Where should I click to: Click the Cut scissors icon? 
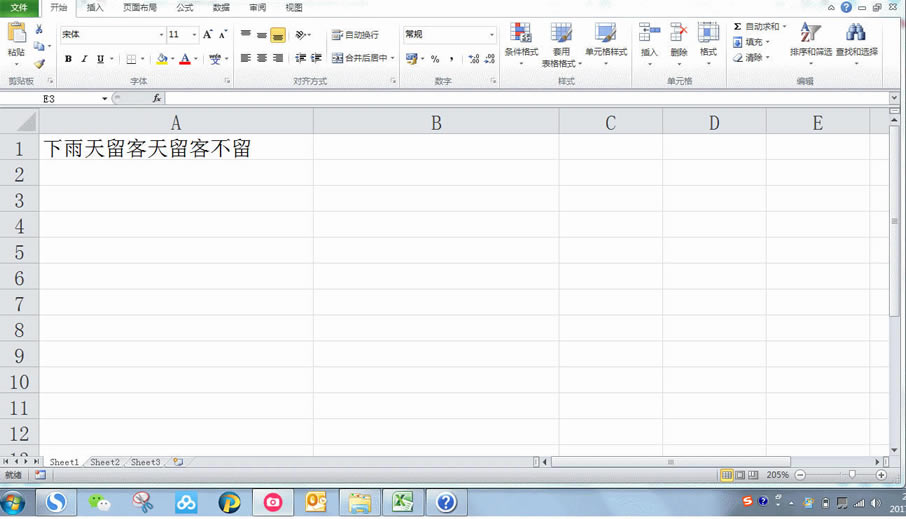(39, 29)
